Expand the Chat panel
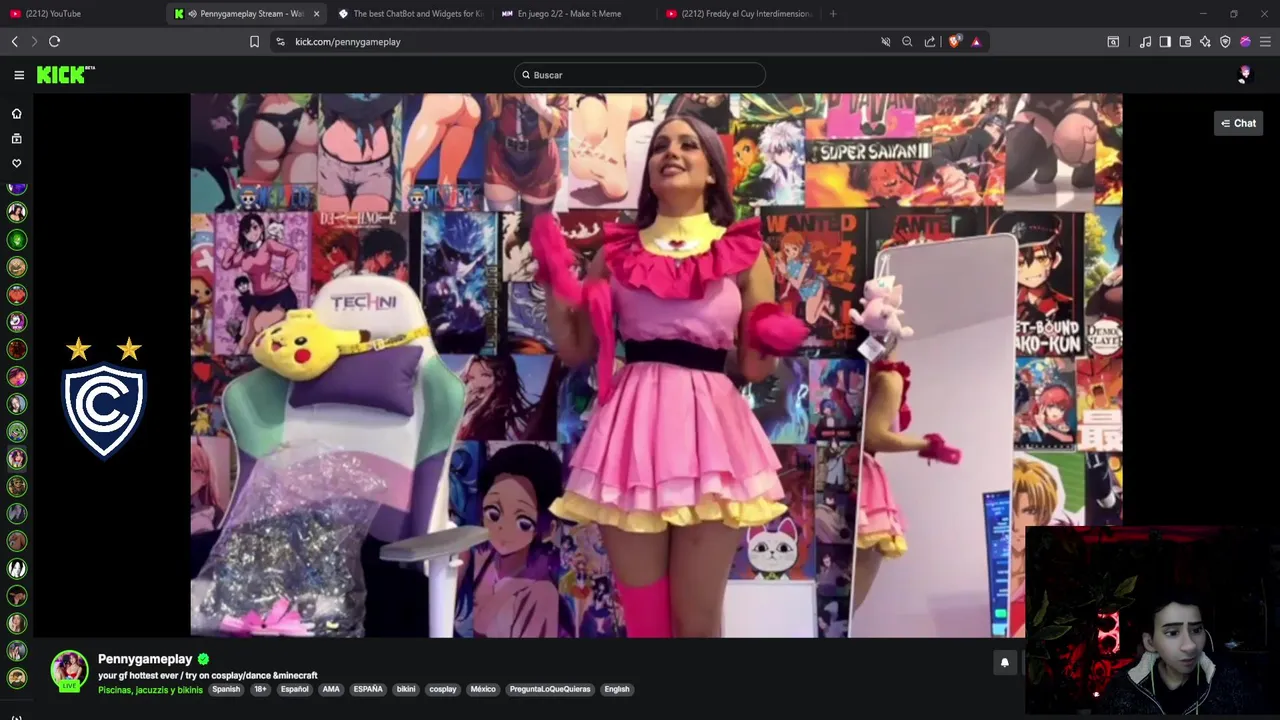The height and width of the screenshot is (720, 1280). (x=1238, y=123)
